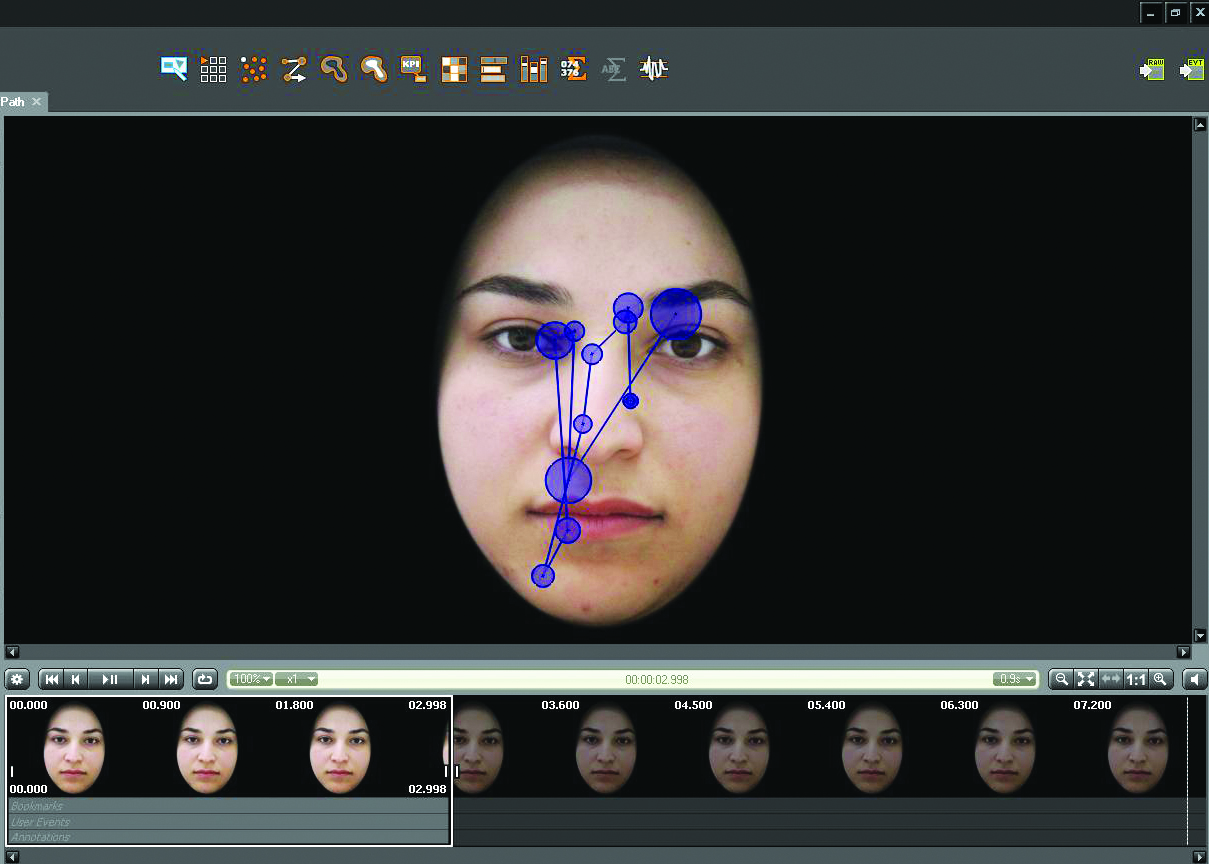
Task: Close the Path tab
Action: pyautogui.click(x=37, y=102)
